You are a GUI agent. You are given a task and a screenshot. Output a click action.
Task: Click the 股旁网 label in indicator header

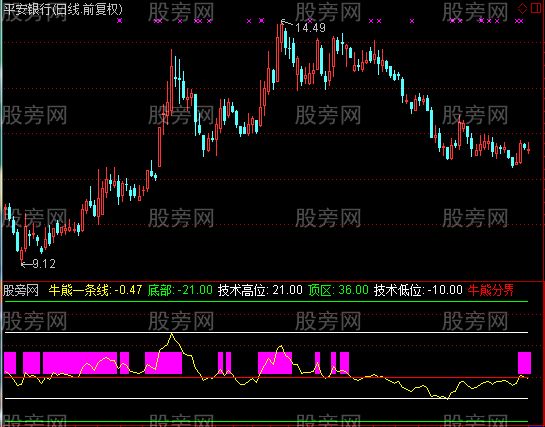21,290
